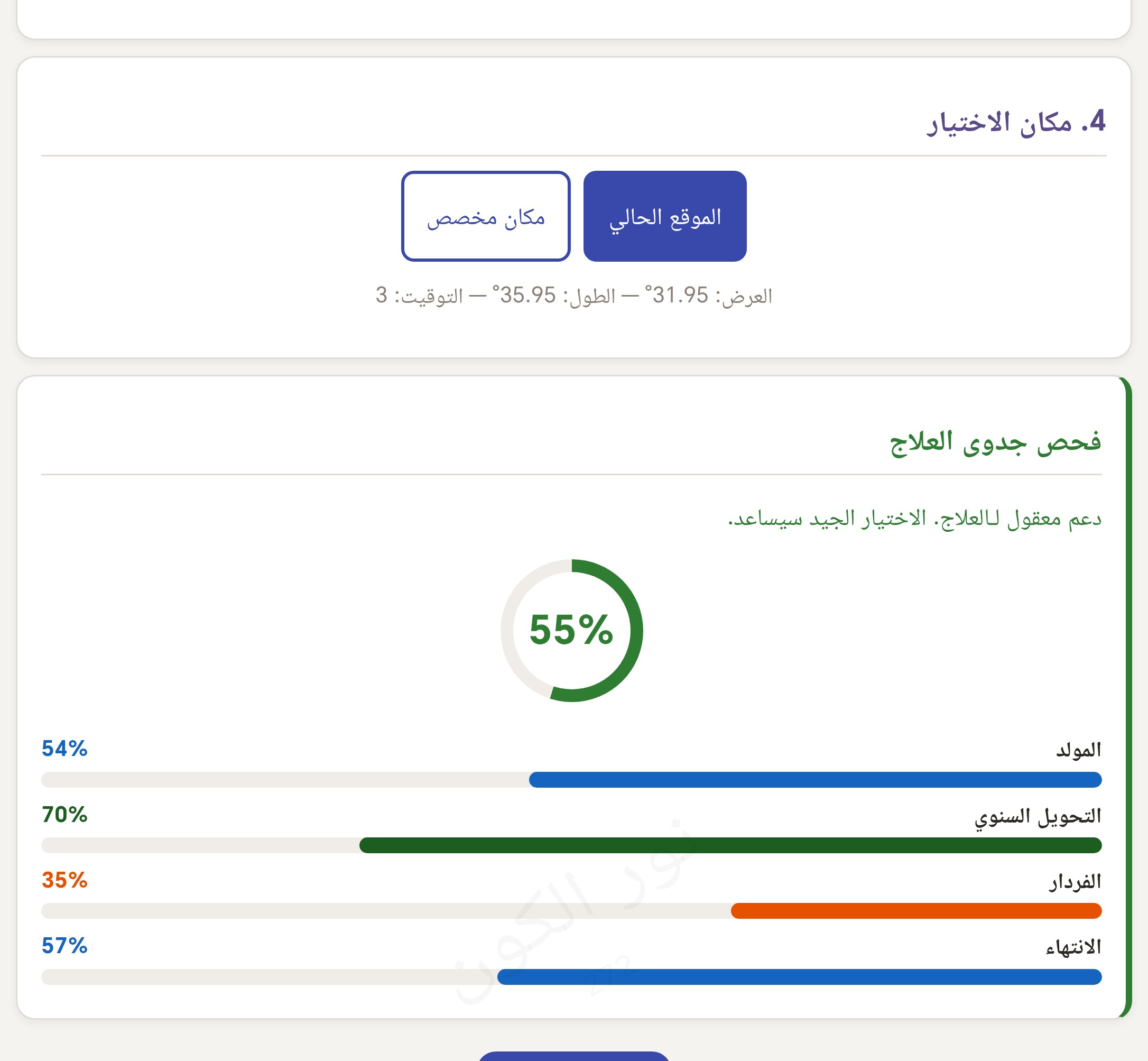Click the dark green التحويل السنوي bar
Viewport: 1148px width, 1061px height.
(x=730, y=845)
